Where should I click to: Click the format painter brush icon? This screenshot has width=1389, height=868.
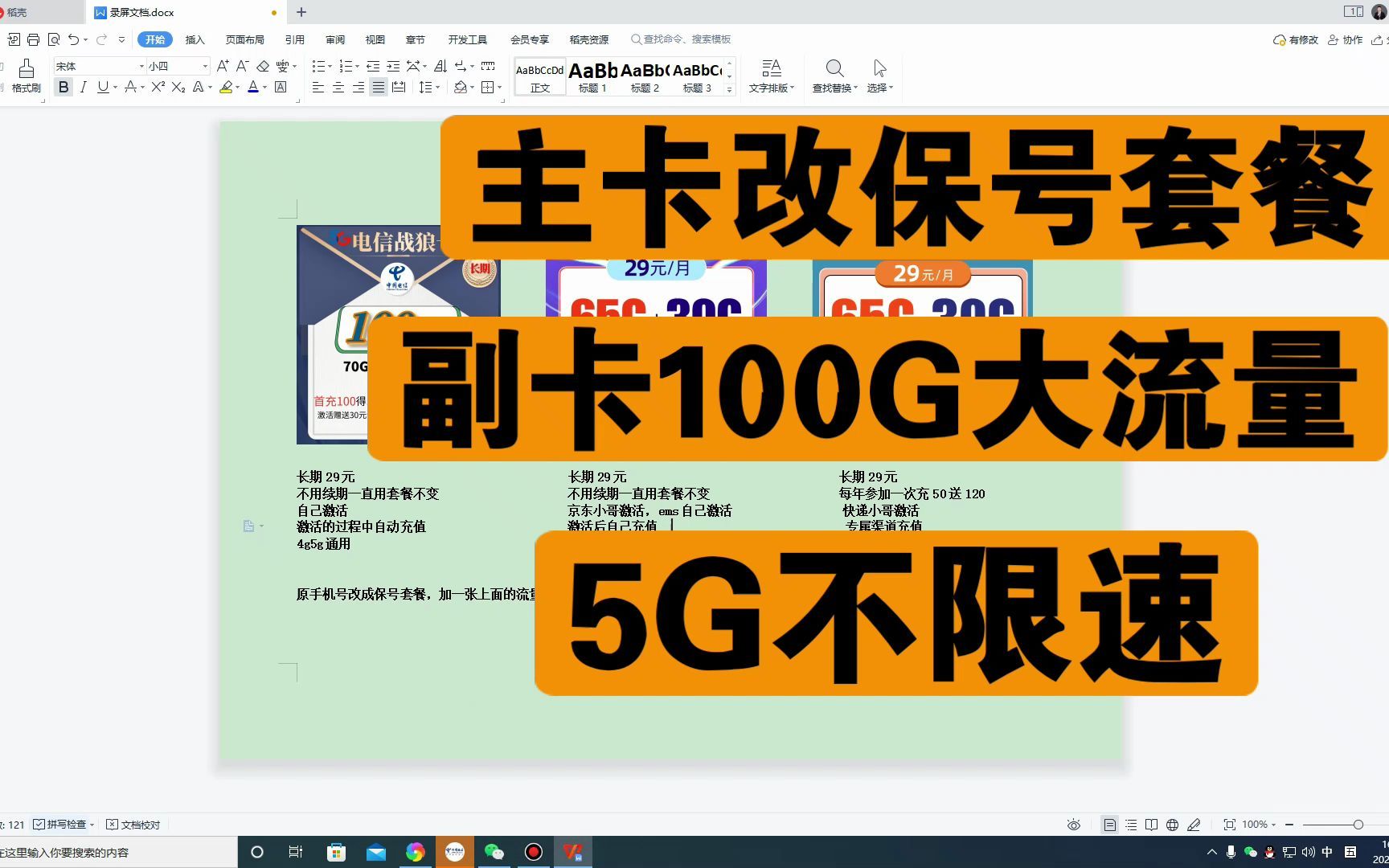coord(27,68)
